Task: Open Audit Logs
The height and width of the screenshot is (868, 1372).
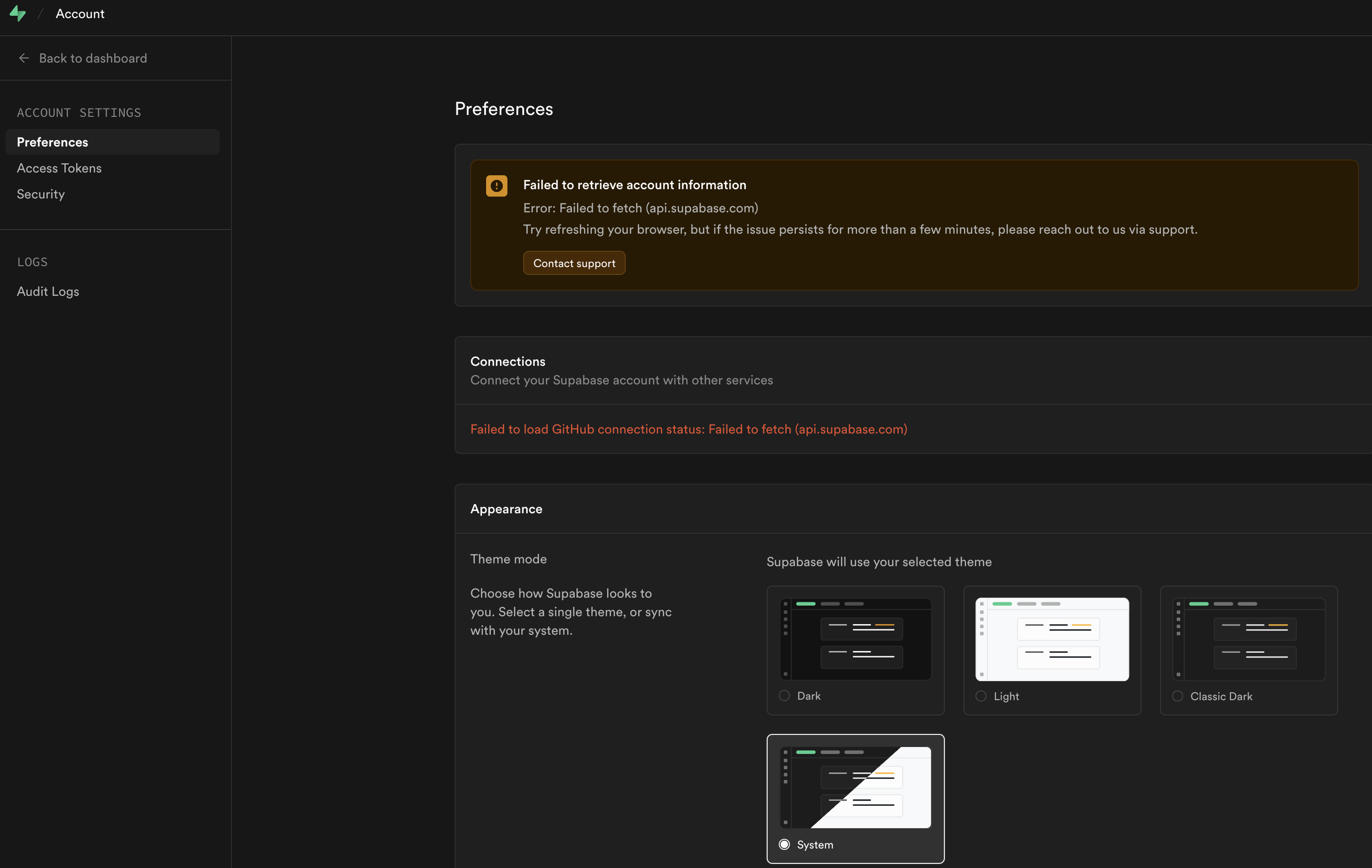Action: tap(48, 291)
